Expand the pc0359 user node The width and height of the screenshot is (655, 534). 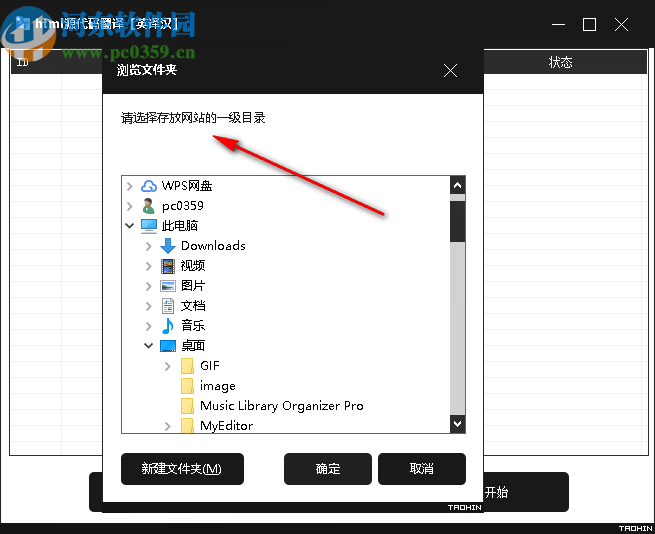129,206
